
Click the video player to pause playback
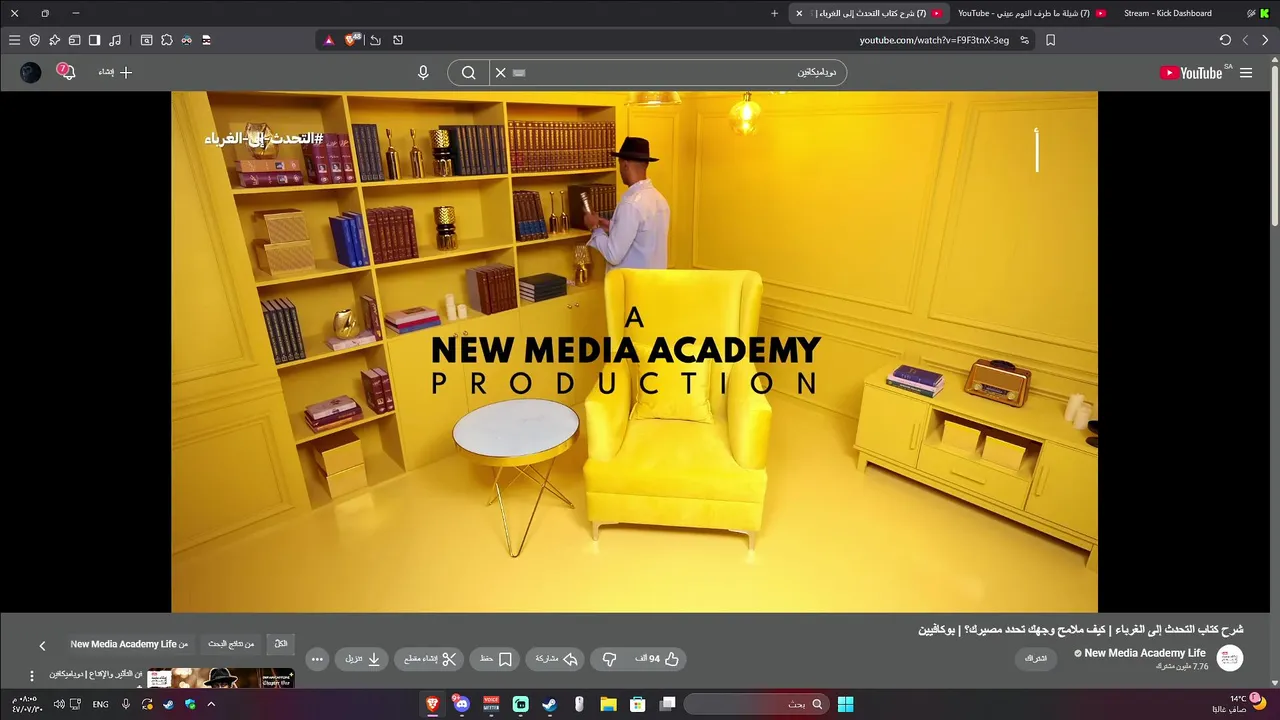click(x=634, y=352)
